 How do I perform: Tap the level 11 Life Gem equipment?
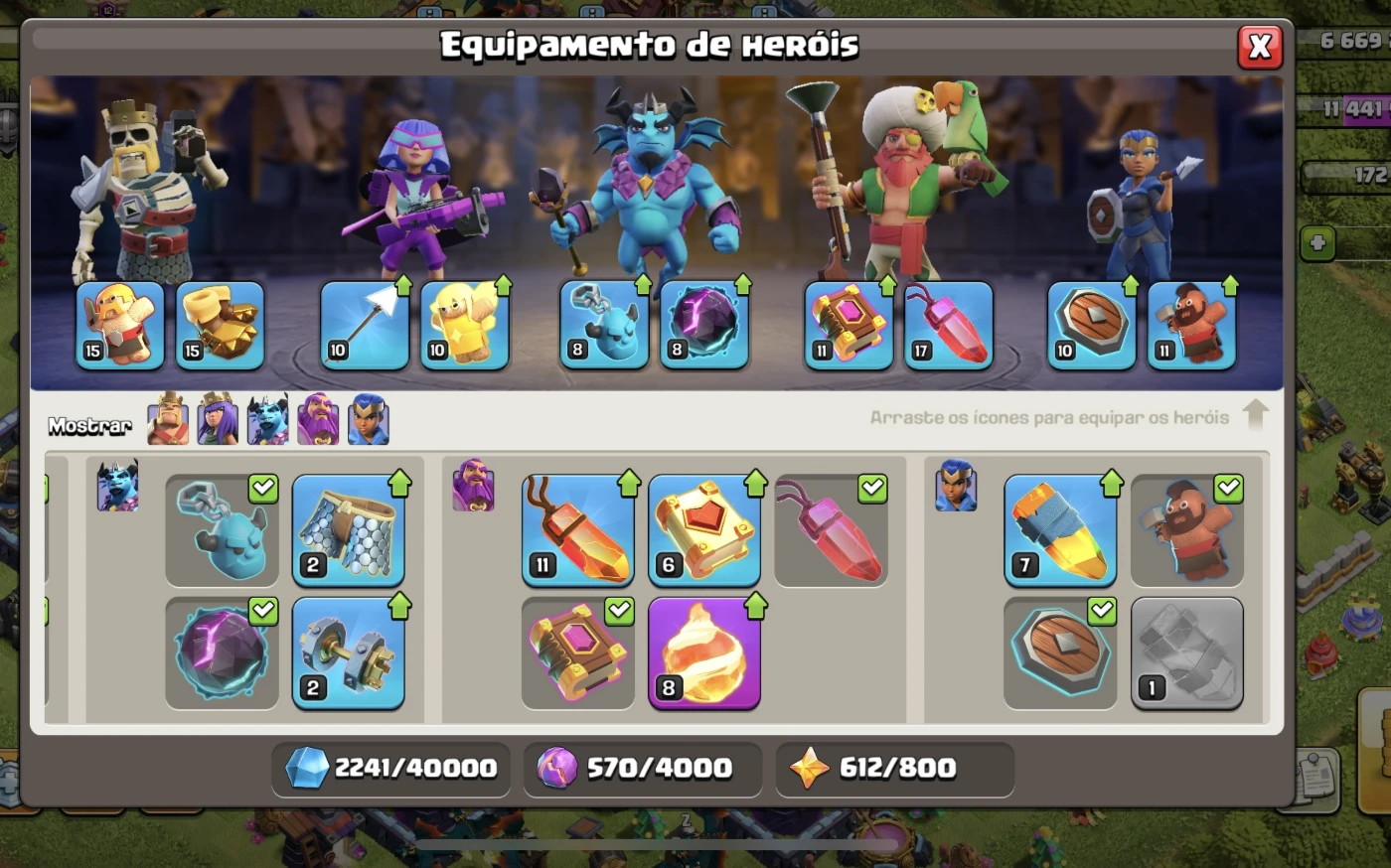[577, 530]
